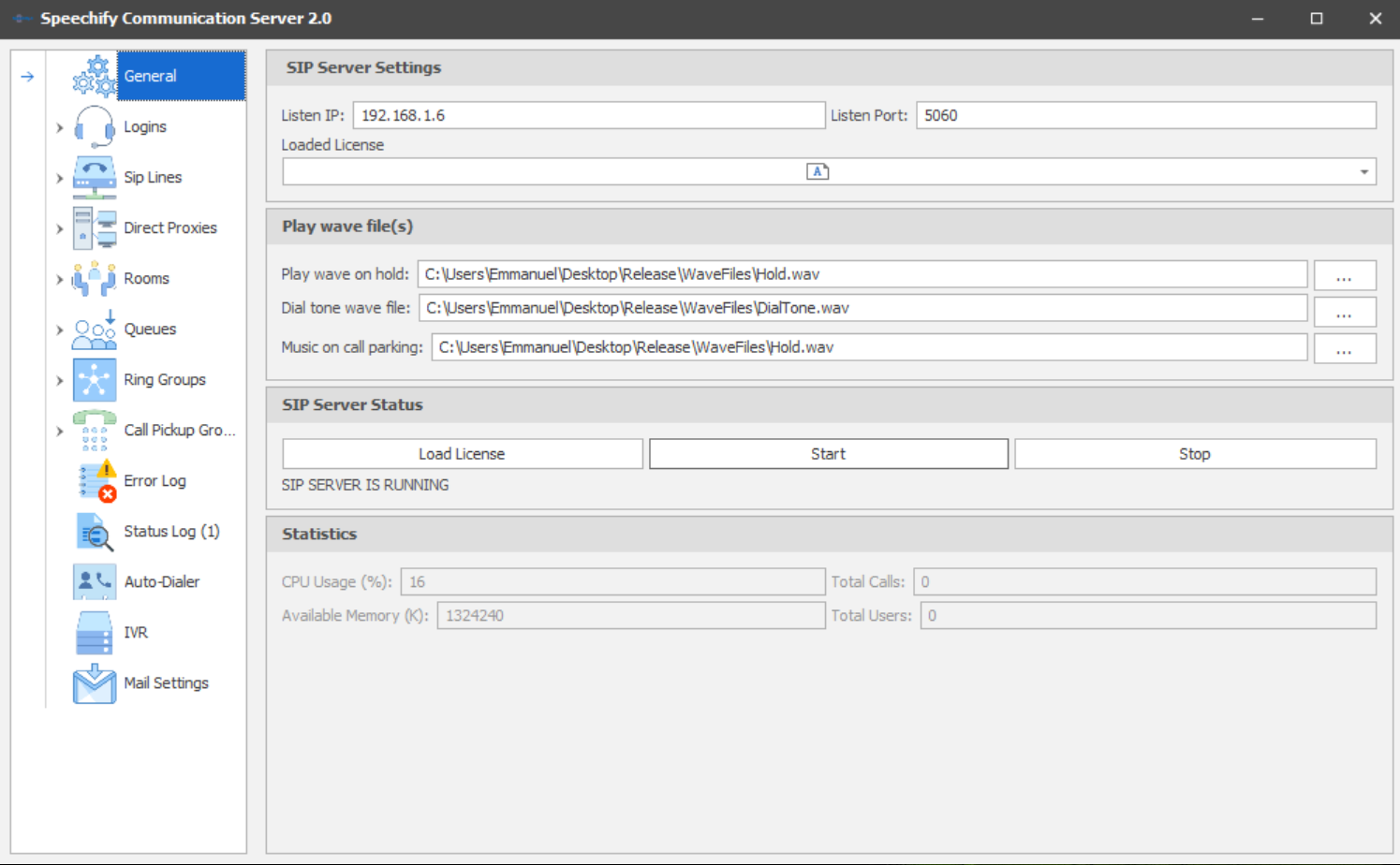
Task: Click the Call Pickup Groups phone icon
Action: coord(95,431)
